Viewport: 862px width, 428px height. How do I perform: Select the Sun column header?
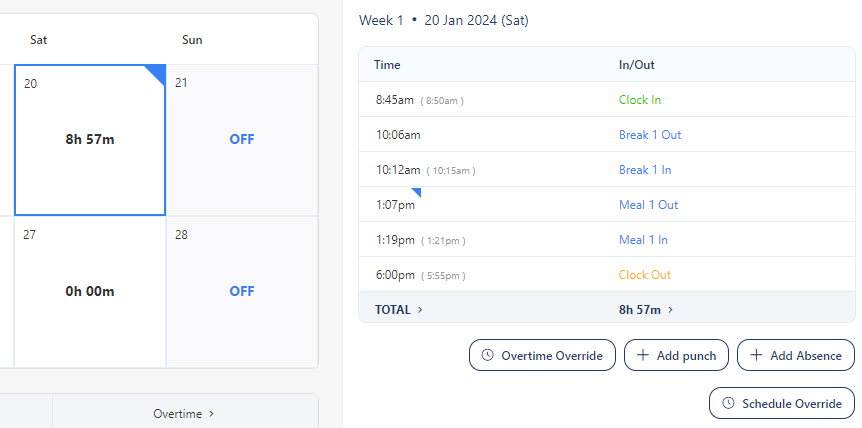coord(192,40)
